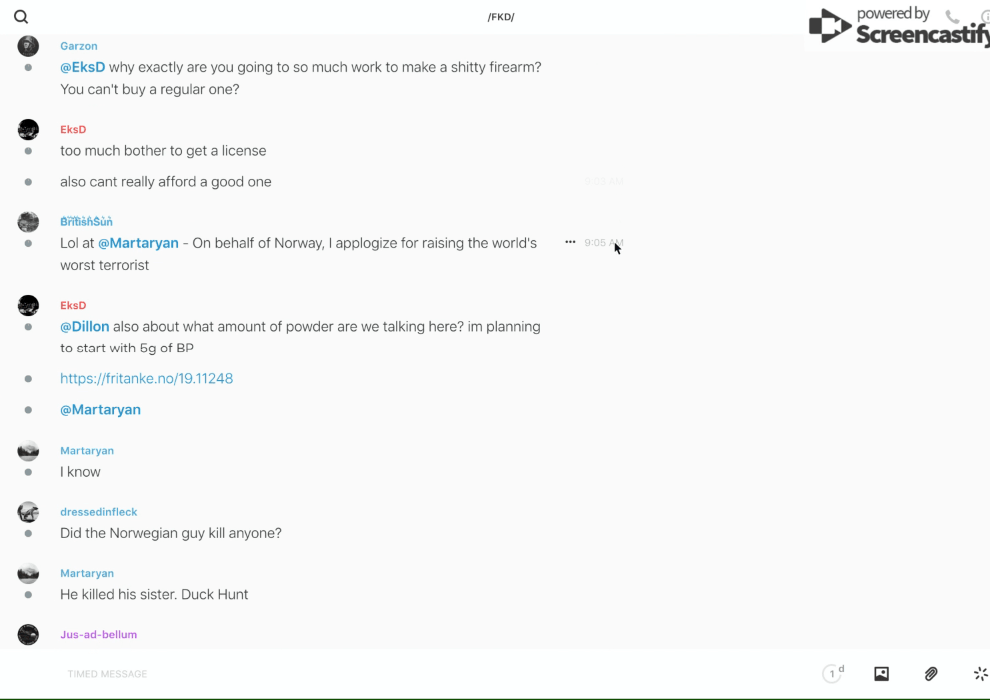Click the @Dillon mention

click(x=84, y=326)
